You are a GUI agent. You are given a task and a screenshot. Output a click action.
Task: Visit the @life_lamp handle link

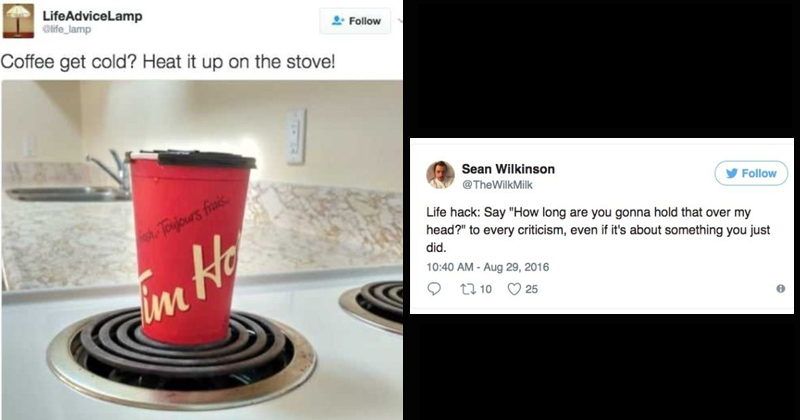tap(67, 30)
